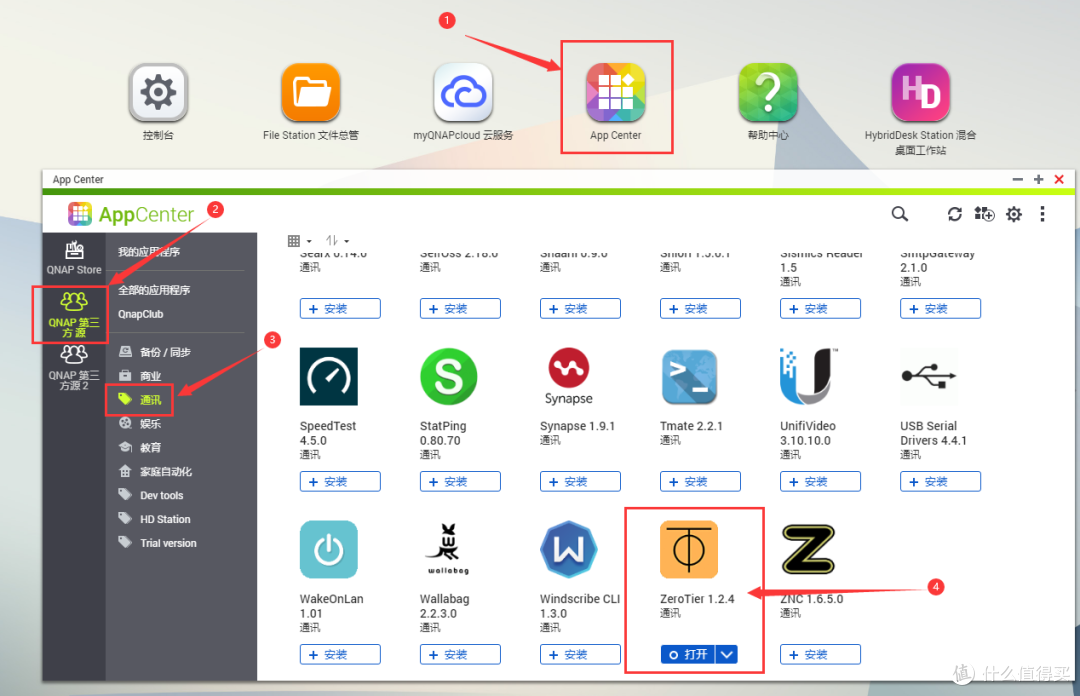Click the manual install app icon
The height and width of the screenshot is (696, 1080).
coord(984,214)
